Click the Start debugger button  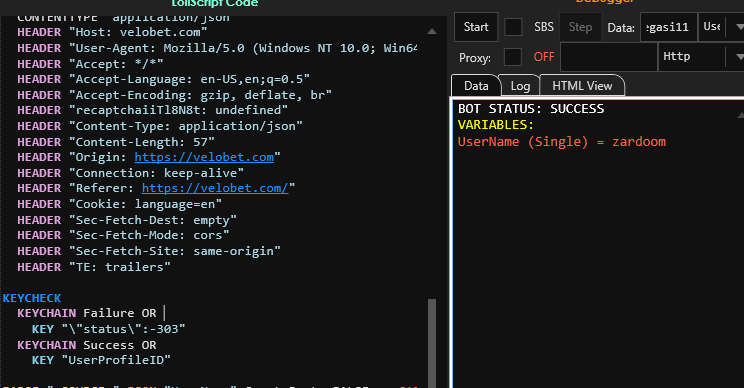point(476,27)
